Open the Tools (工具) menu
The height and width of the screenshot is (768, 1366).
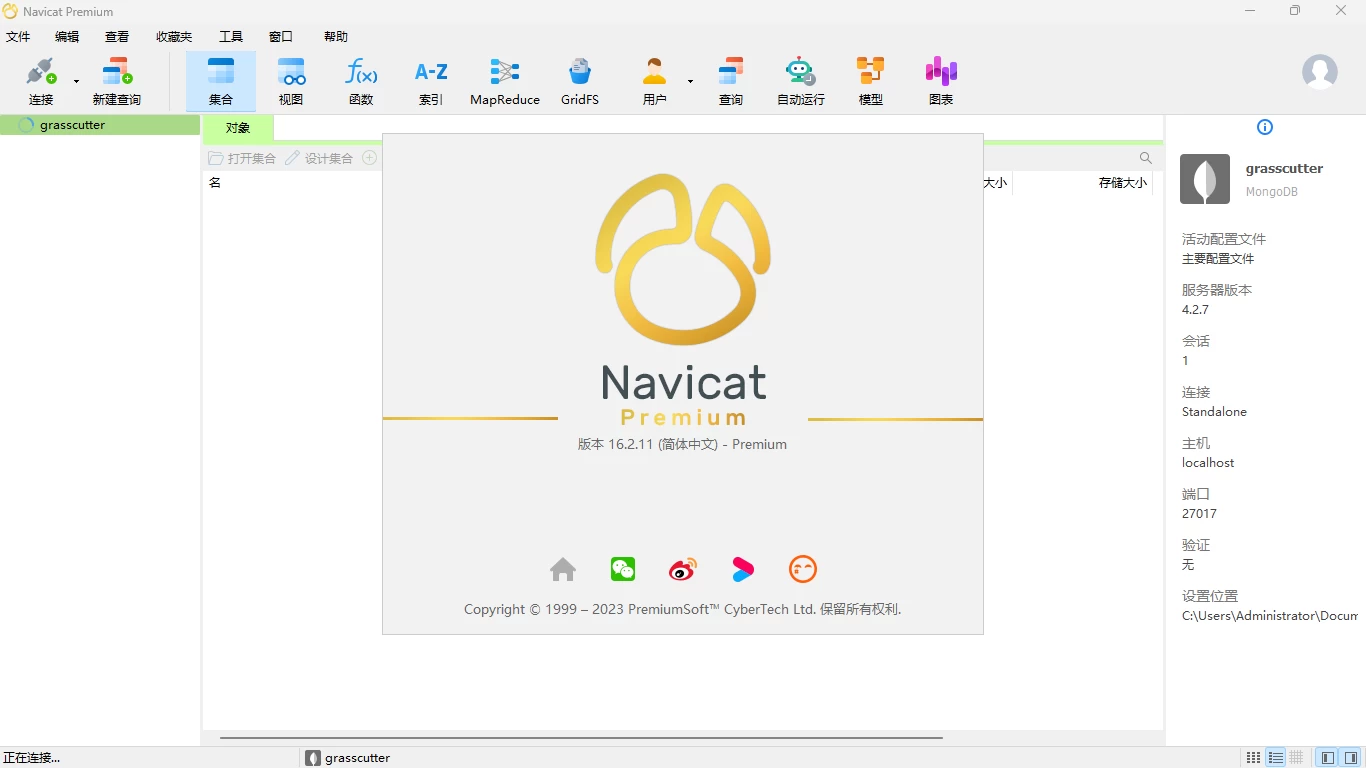click(231, 37)
